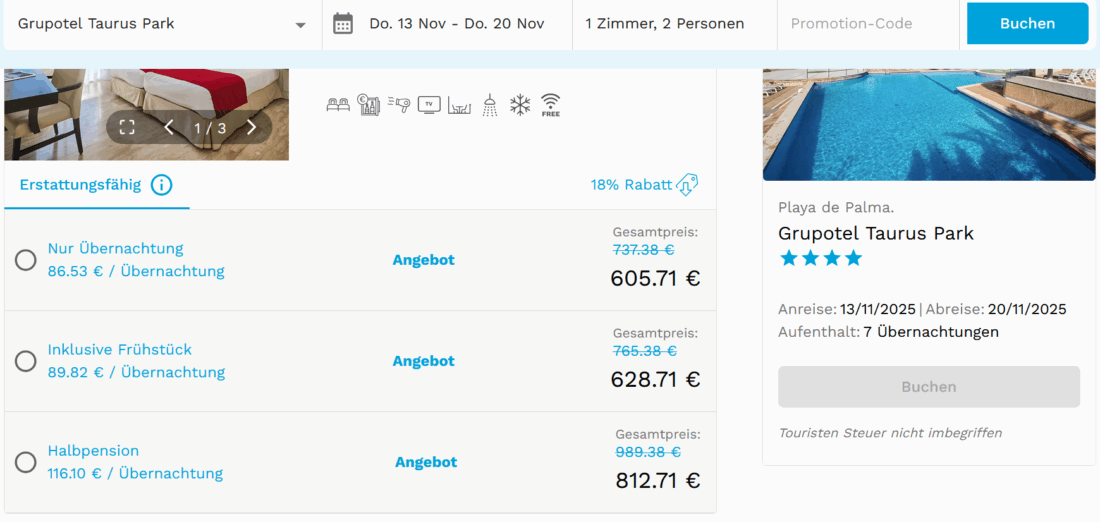Select the Inklusive Frühstück option
Viewport: 1100px width, 522px height.
pos(26,361)
